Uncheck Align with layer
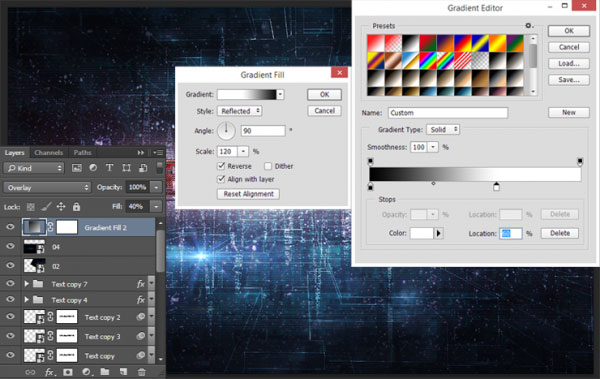Image resolution: width=600 pixels, height=379 pixels. point(221,179)
